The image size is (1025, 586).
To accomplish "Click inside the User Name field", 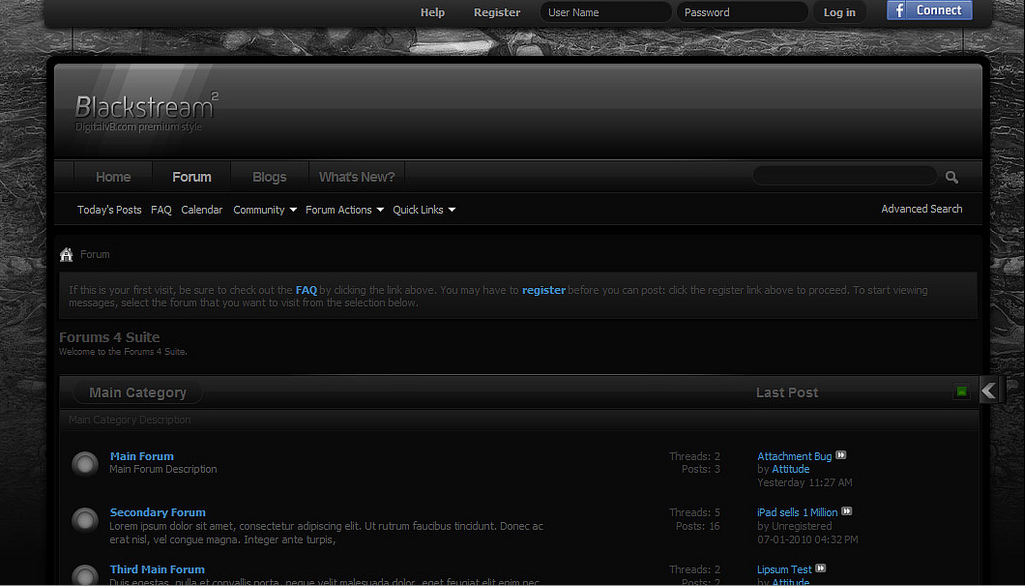I will (604, 12).
